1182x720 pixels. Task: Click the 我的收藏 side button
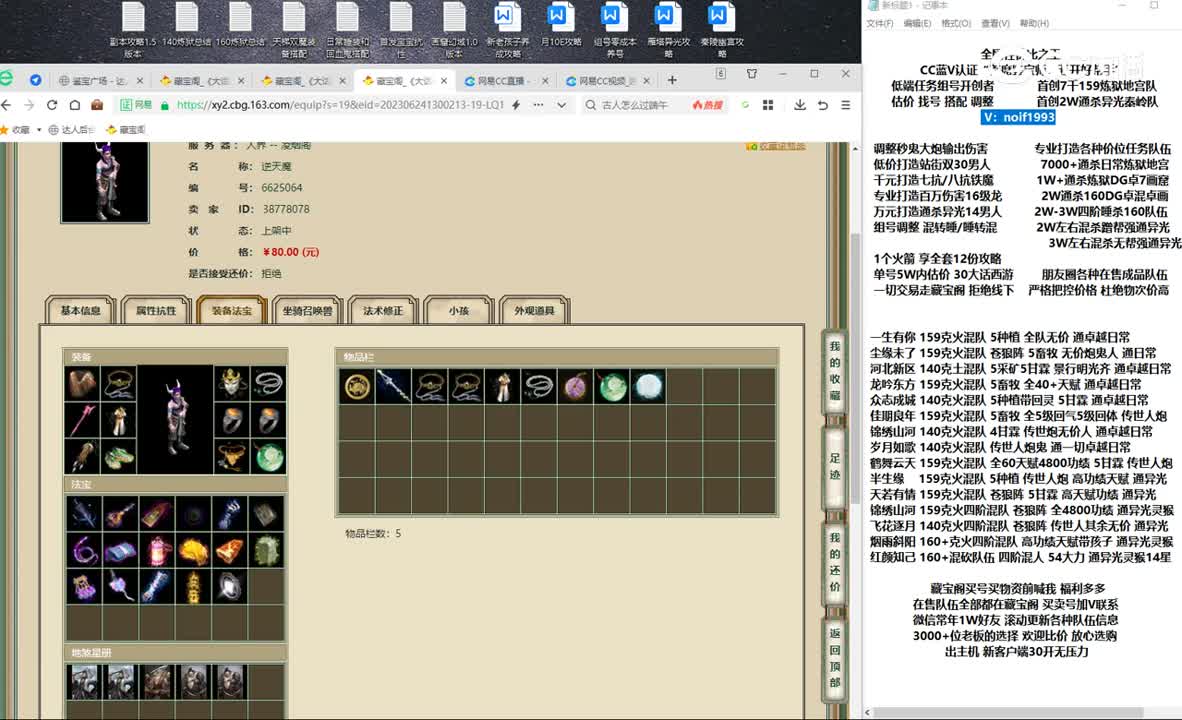click(x=834, y=370)
